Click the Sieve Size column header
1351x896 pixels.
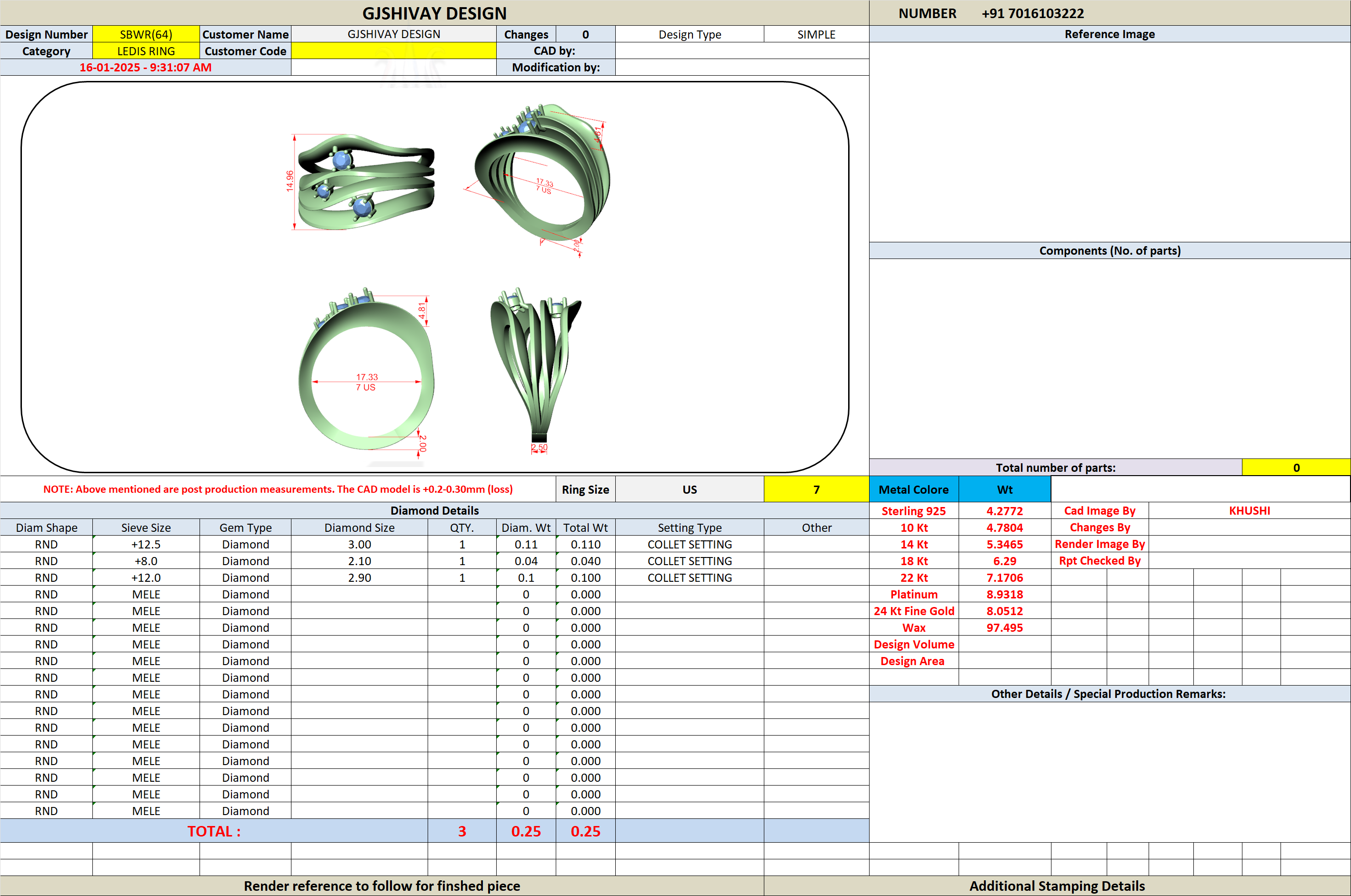pyautogui.click(x=146, y=528)
